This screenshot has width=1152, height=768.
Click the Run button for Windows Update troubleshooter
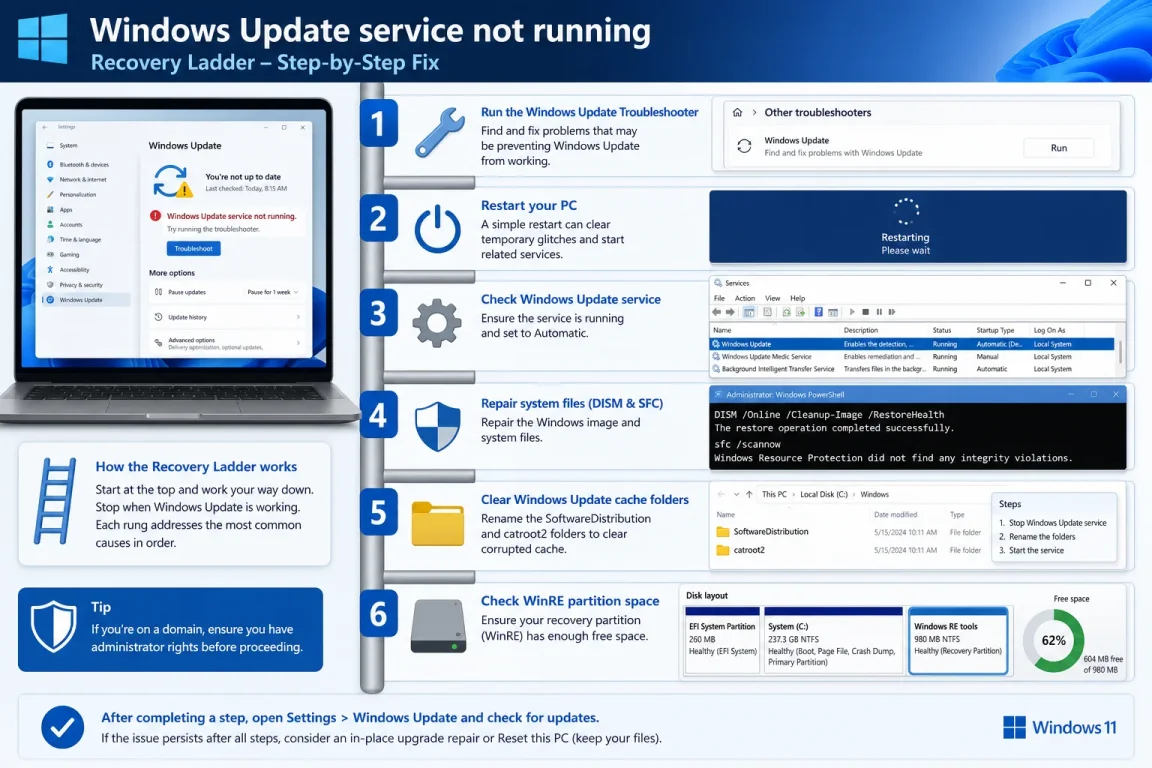[x=1059, y=148]
